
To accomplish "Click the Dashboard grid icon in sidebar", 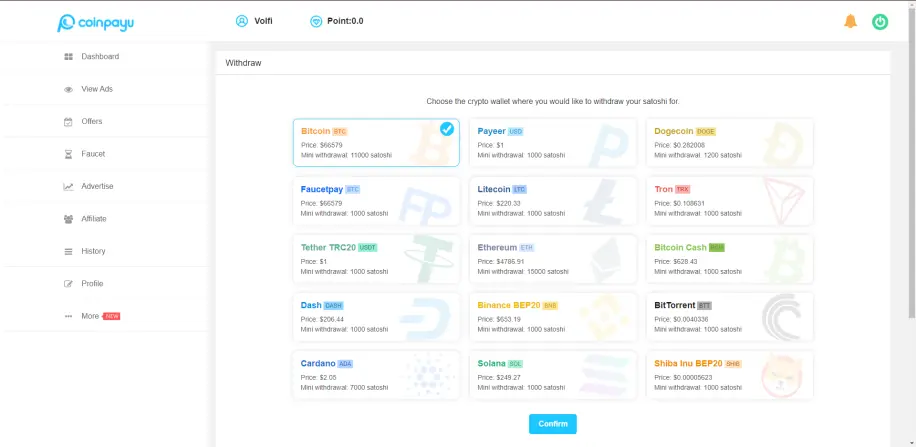I will coord(68,57).
